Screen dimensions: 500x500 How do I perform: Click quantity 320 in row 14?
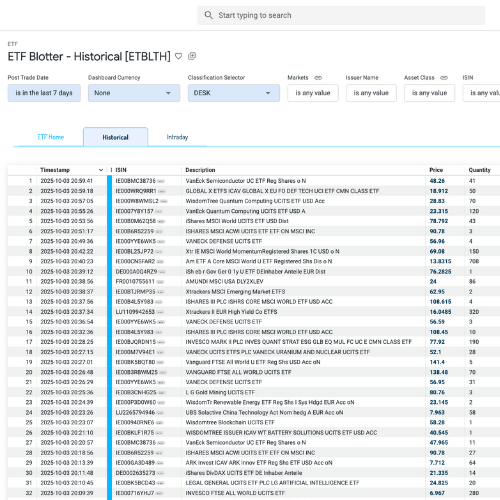click(x=474, y=312)
